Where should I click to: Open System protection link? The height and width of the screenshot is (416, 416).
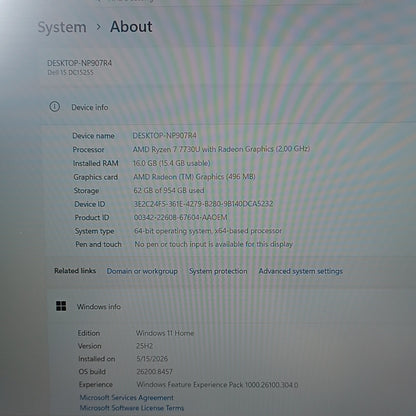[218, 271]
